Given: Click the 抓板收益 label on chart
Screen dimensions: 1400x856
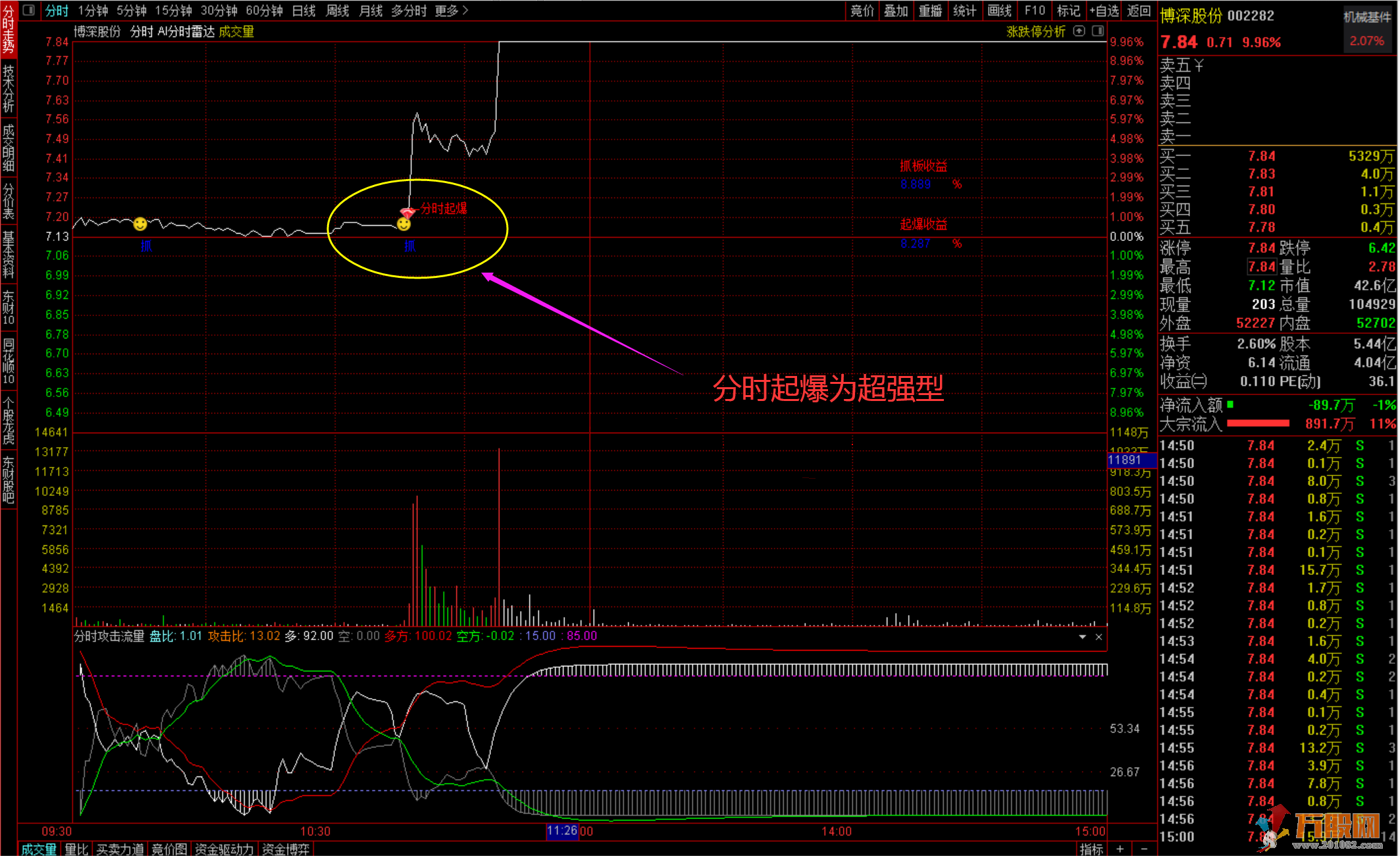Looking at the screenshot, I should (x=923, y=166).
